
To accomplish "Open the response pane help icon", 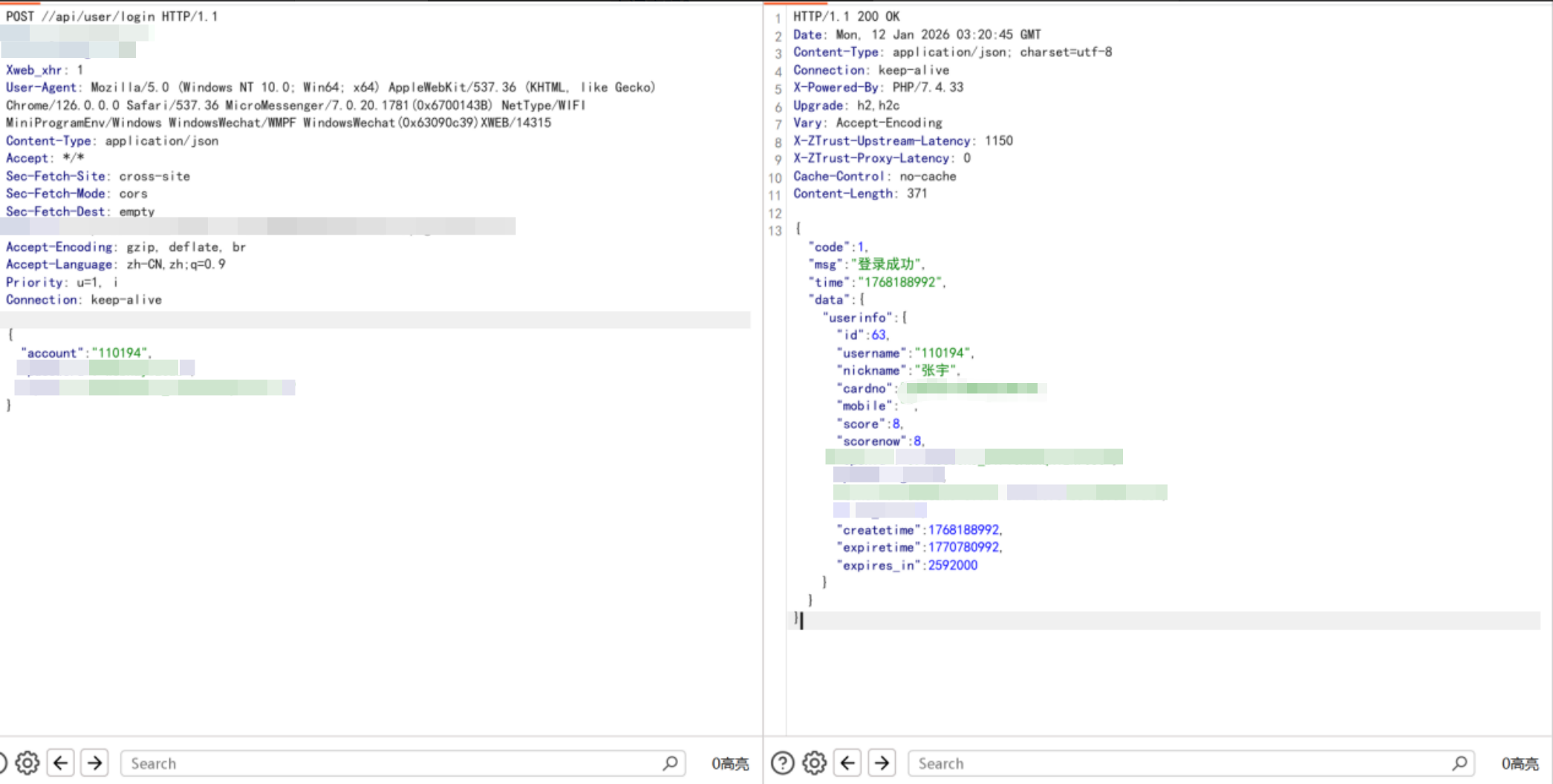I will pos(782,763).
